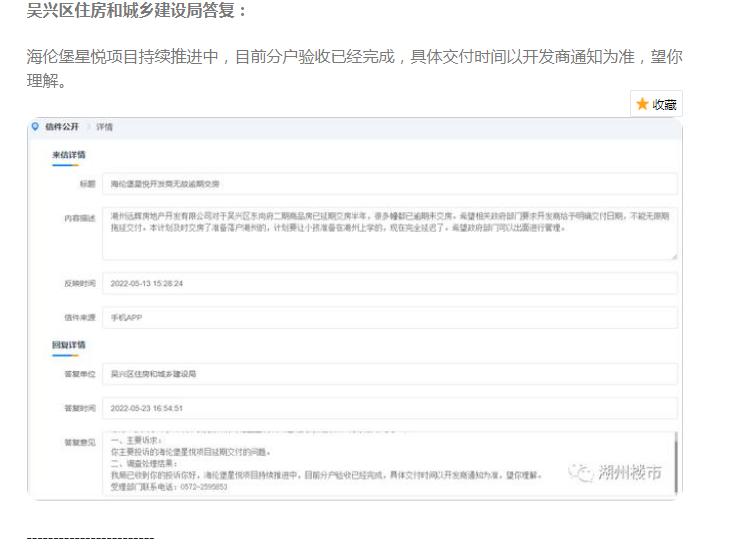
Task: Click the WeChat logo in the watermark
Action: click(x=580, y=472)
